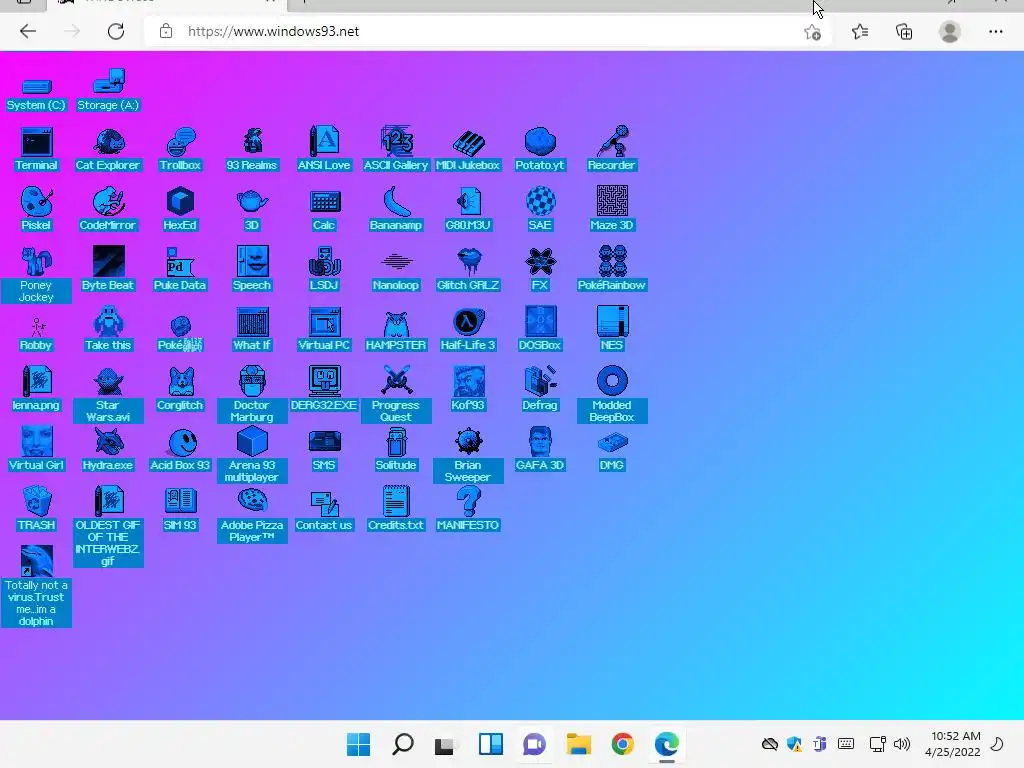
Task: Launch the Speech face icon
Action: (x=252, y=270)
